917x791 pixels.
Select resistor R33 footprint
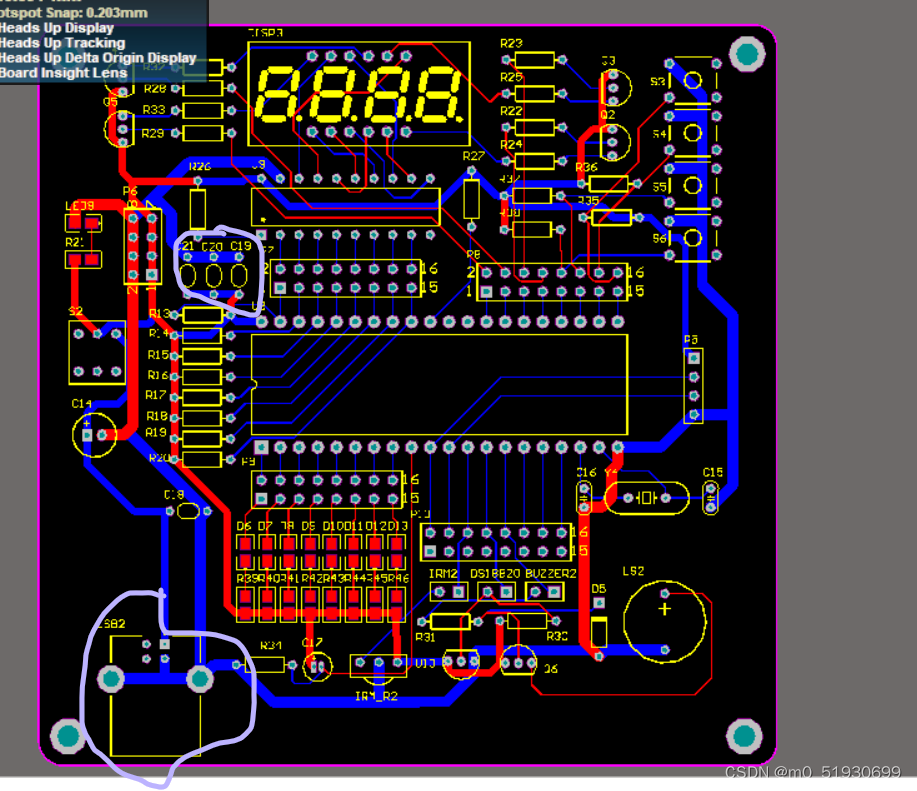point(203,110)
